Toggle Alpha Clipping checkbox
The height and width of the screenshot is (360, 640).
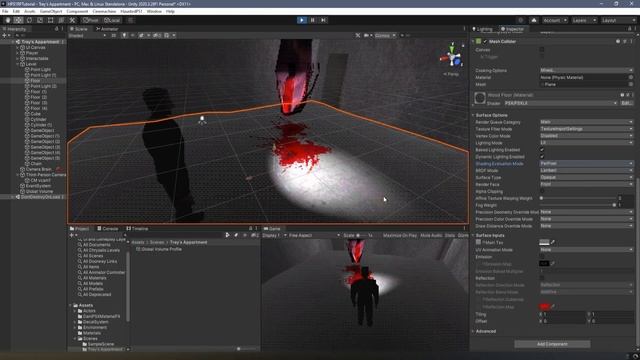(x=542, y=191)
